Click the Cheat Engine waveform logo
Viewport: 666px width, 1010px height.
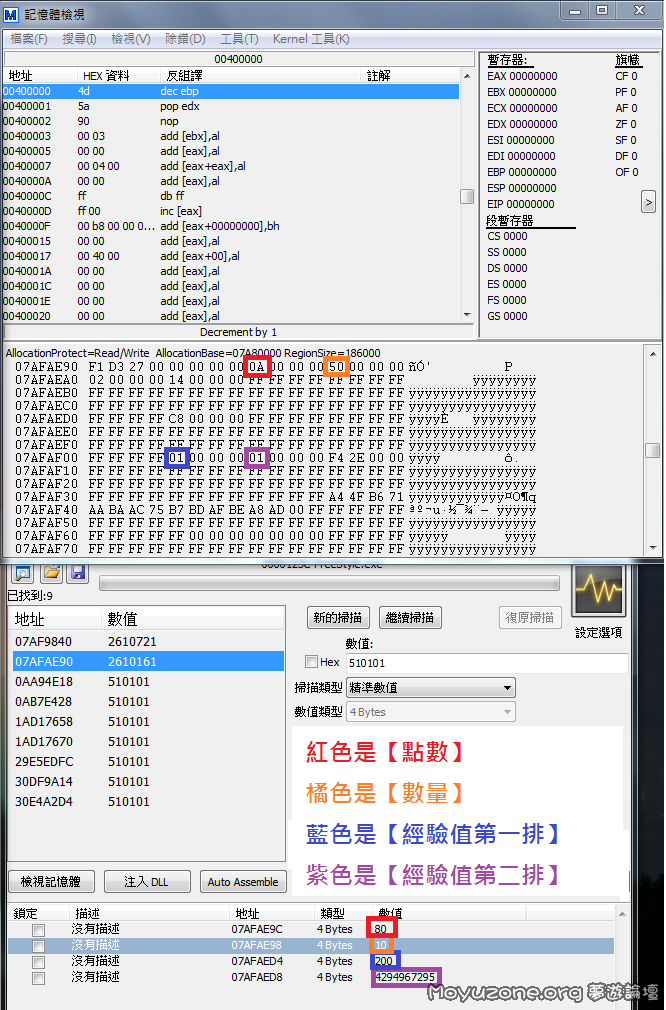(x=598, y=589)
